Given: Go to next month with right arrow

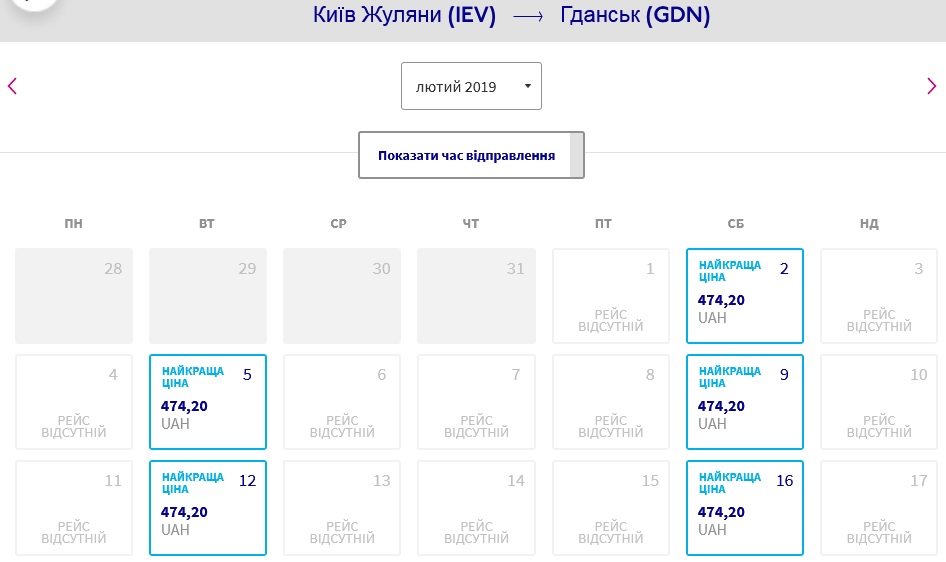Looking at the screenshot, I should [932, 86].
